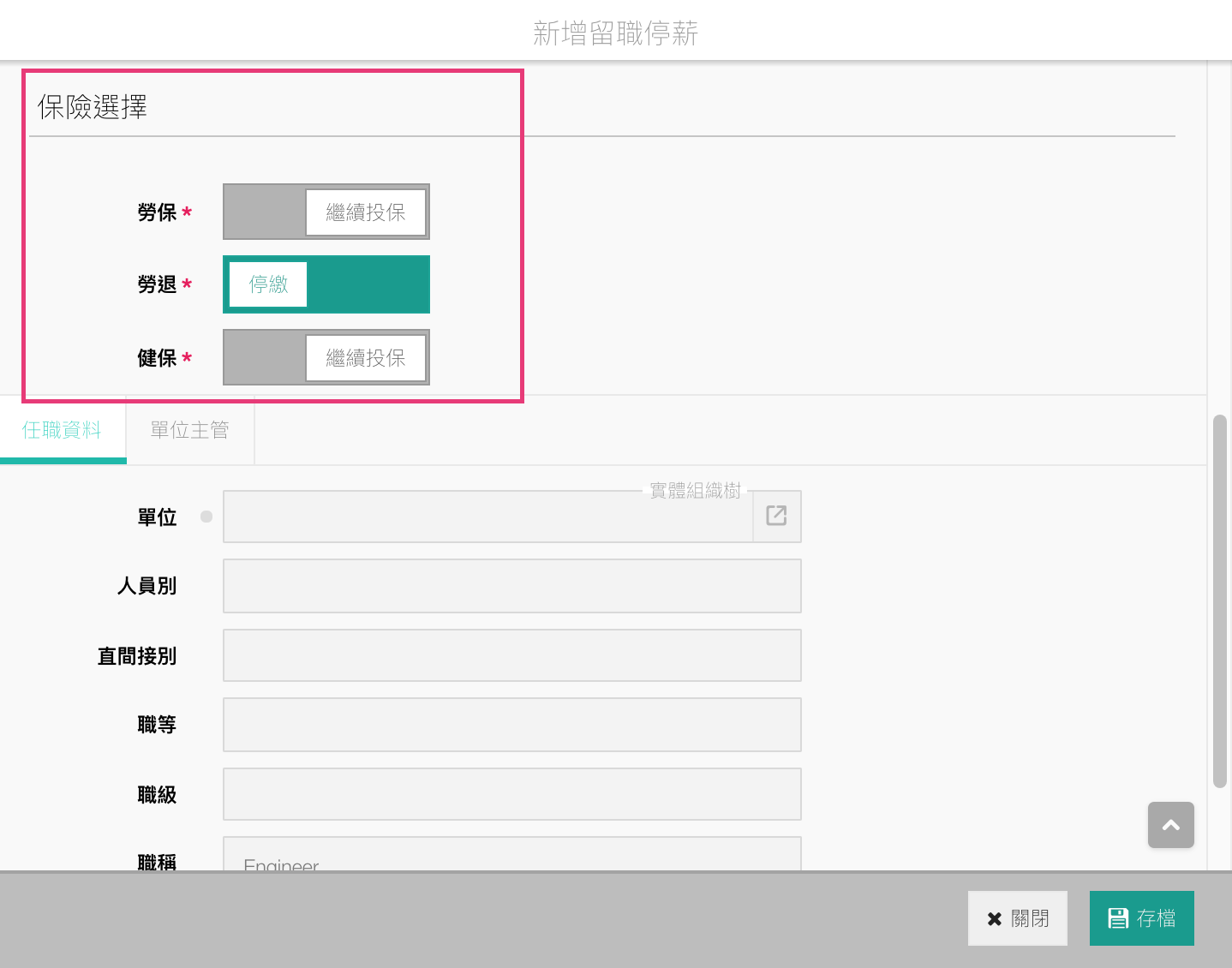The image size is (1232, 968).
Task: Click the 職稱 field containing Engineer
Action: pos(511,857)
